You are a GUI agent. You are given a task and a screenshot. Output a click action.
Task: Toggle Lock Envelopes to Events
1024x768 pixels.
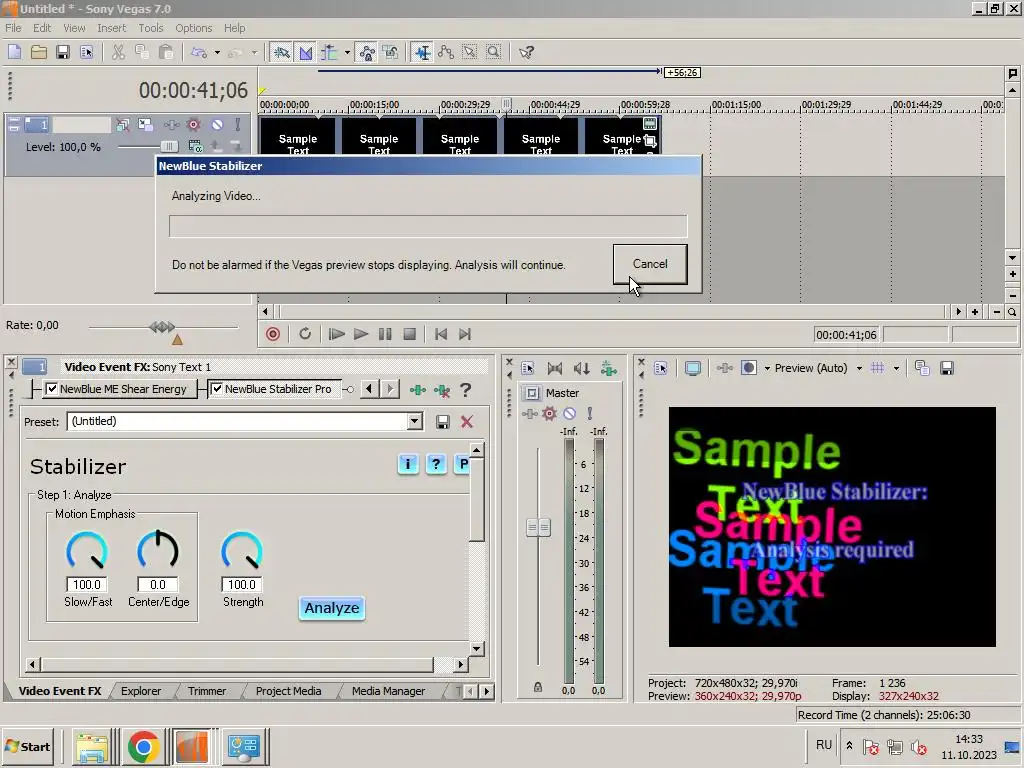[367, 52]
